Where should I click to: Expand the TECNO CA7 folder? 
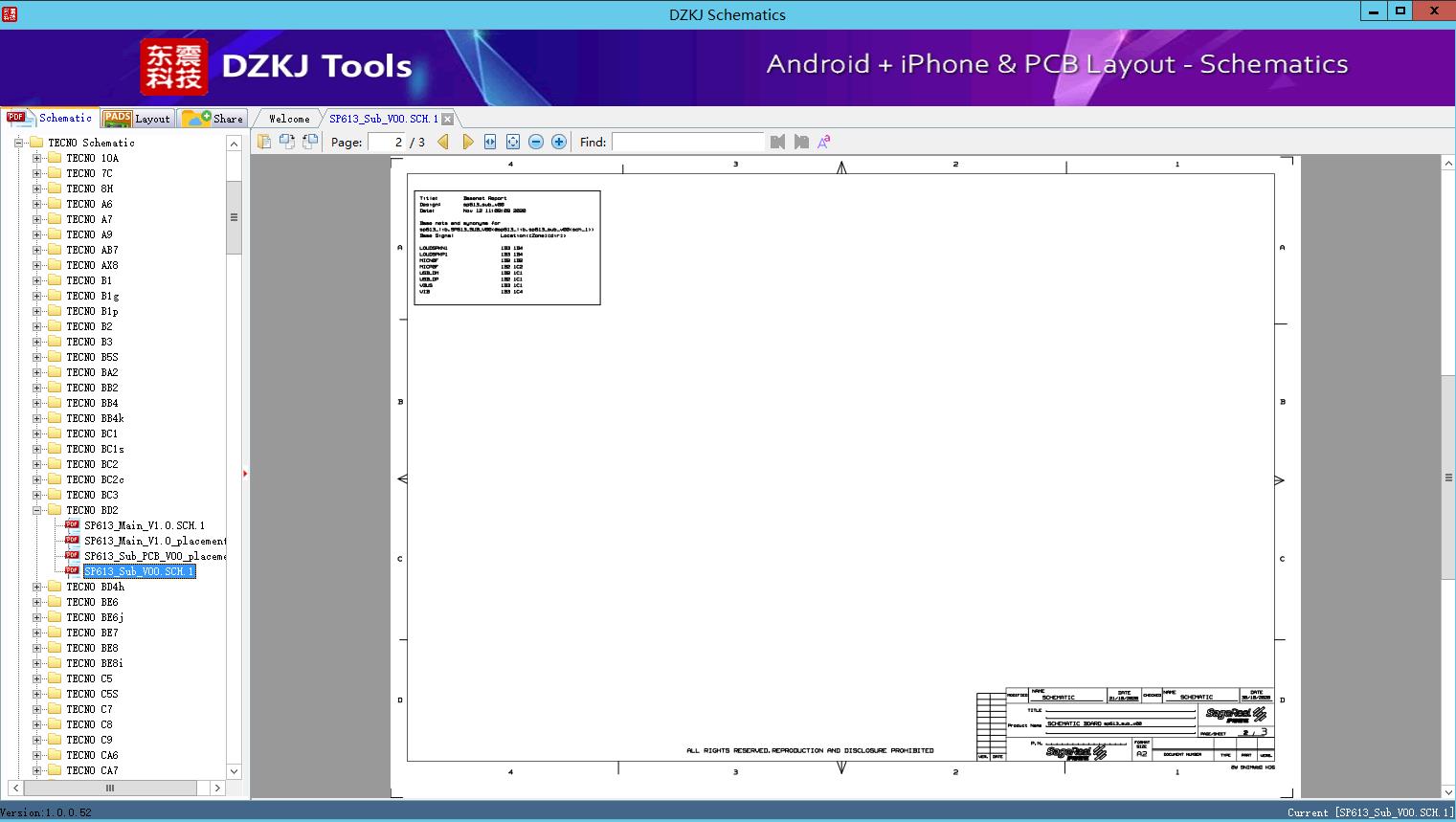coord(36,770)
